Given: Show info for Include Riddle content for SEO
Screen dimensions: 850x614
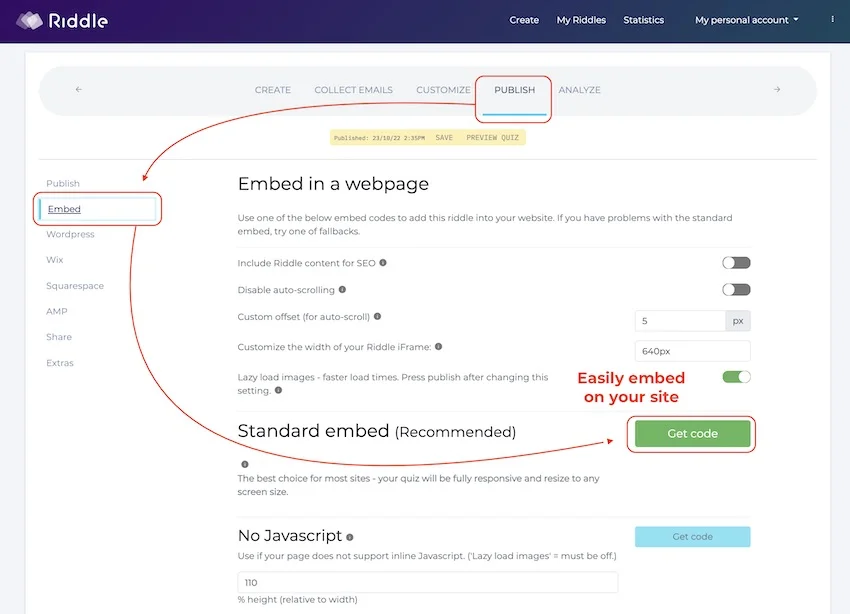Looking at the screenshot, I should (383, 263).
